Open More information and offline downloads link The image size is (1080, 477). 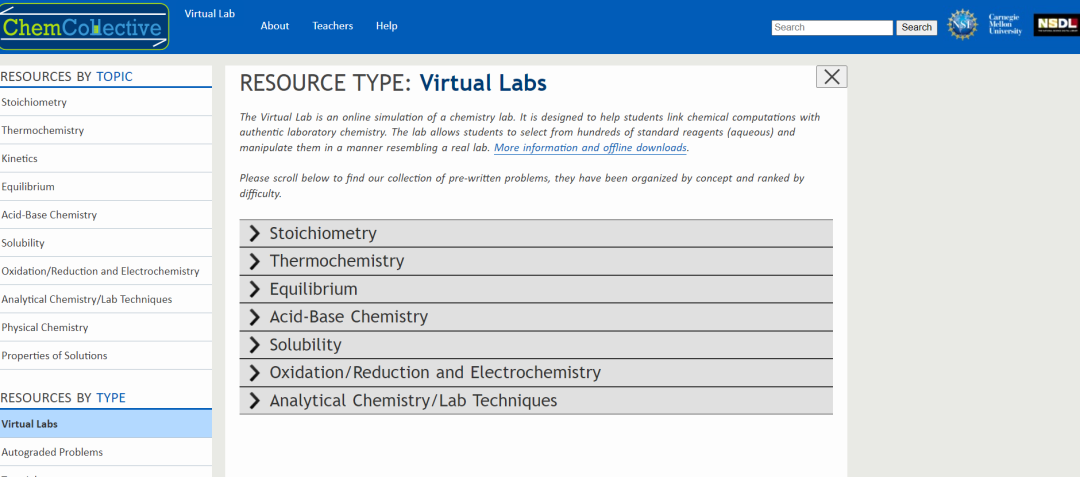(590, 148)
